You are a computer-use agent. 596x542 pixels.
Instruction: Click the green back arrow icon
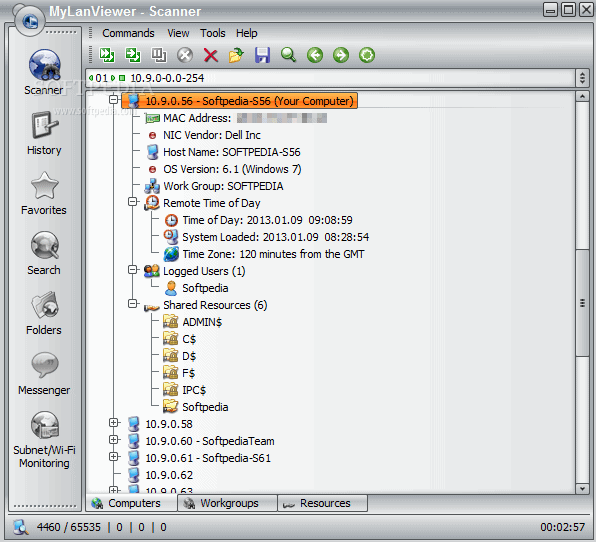[x=315, y=55]
